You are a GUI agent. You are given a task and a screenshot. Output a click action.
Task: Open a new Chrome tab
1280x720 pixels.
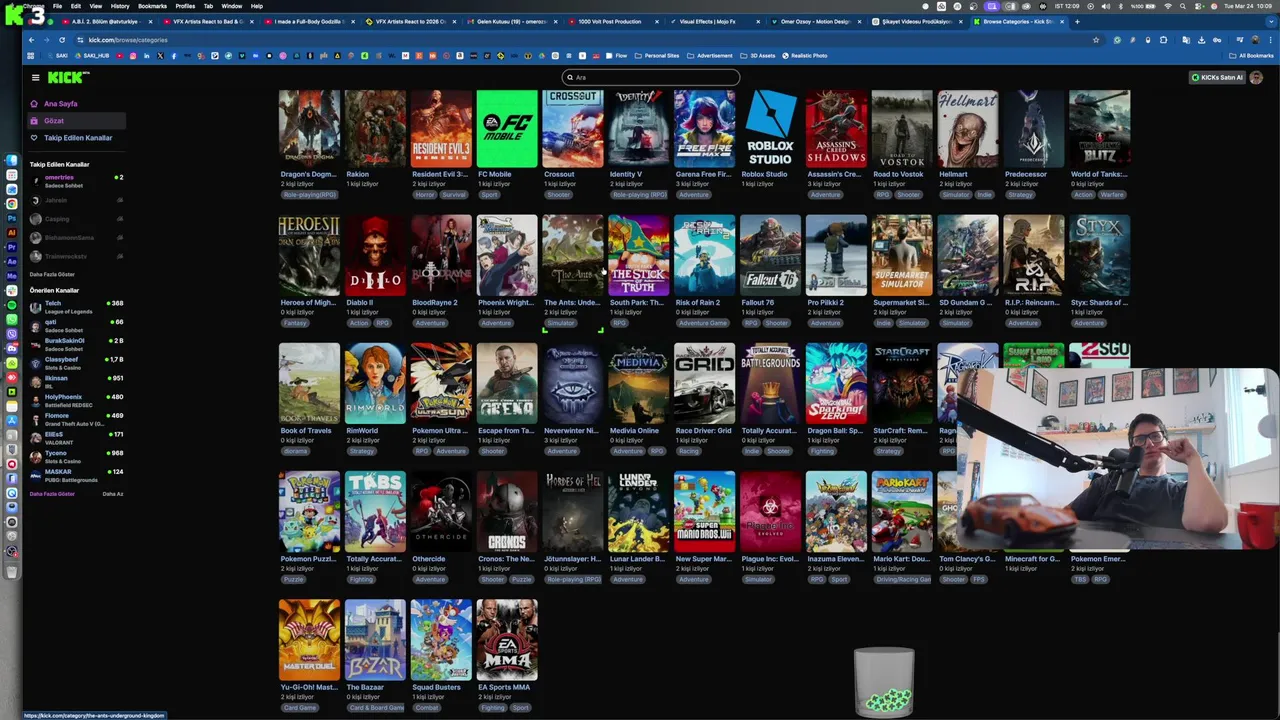pos(1077,21)
